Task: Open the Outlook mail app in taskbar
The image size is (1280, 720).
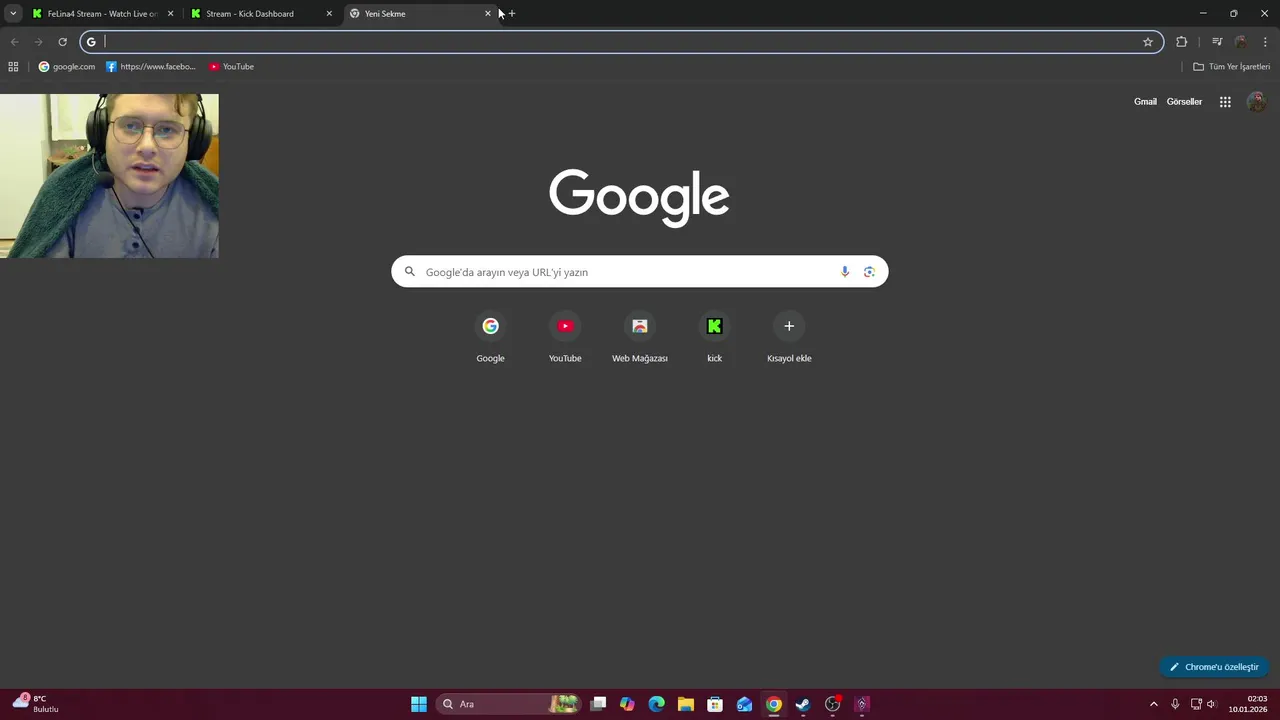Action: pyautogui.click(x=744, y=704)
